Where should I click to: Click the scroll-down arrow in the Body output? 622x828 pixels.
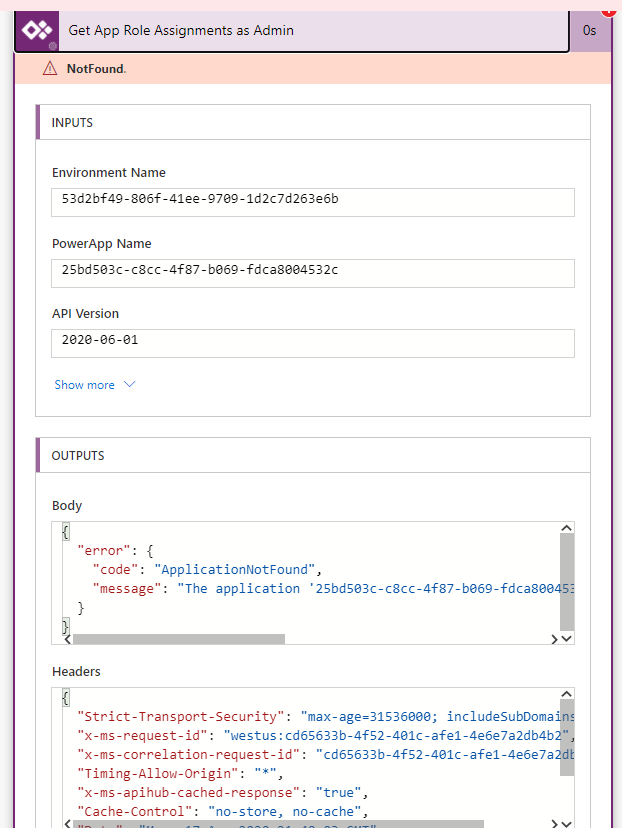pos(566,637)
